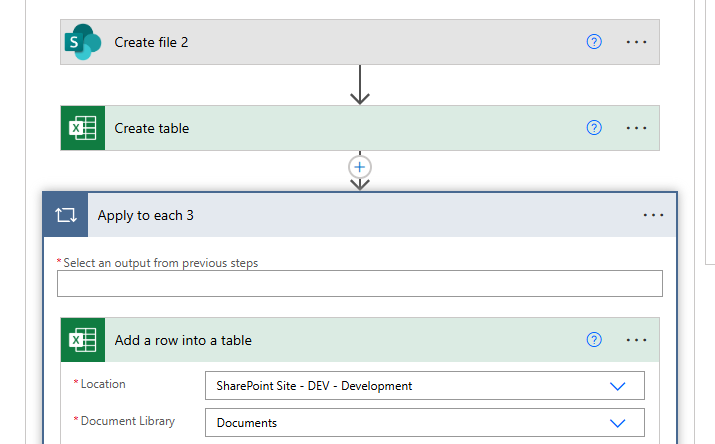Expand the Location dropdown
Screen dimensions: 715x444
click(x=617, y=386)
